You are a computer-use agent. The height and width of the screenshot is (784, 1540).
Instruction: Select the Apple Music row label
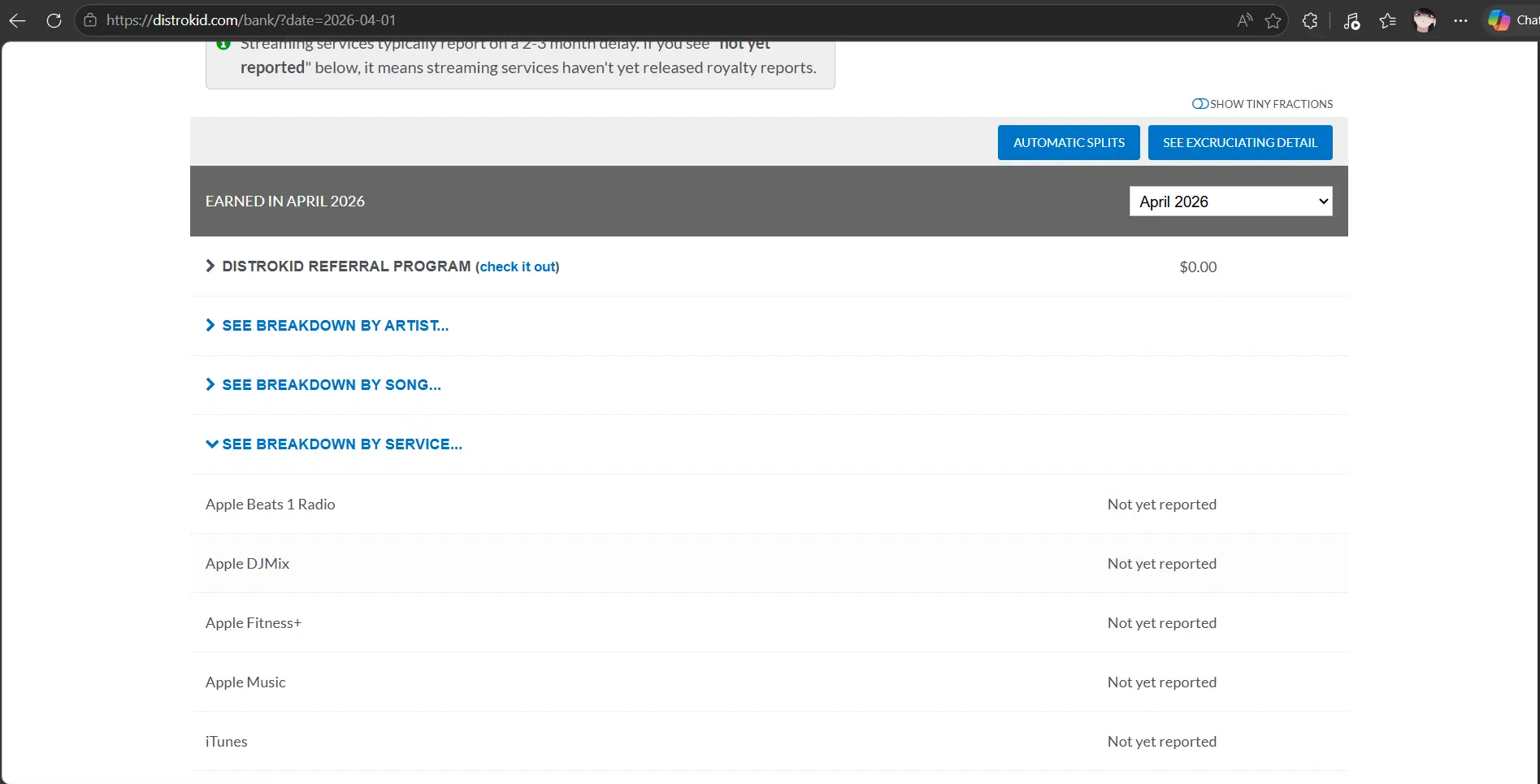(x=245, y=682)
